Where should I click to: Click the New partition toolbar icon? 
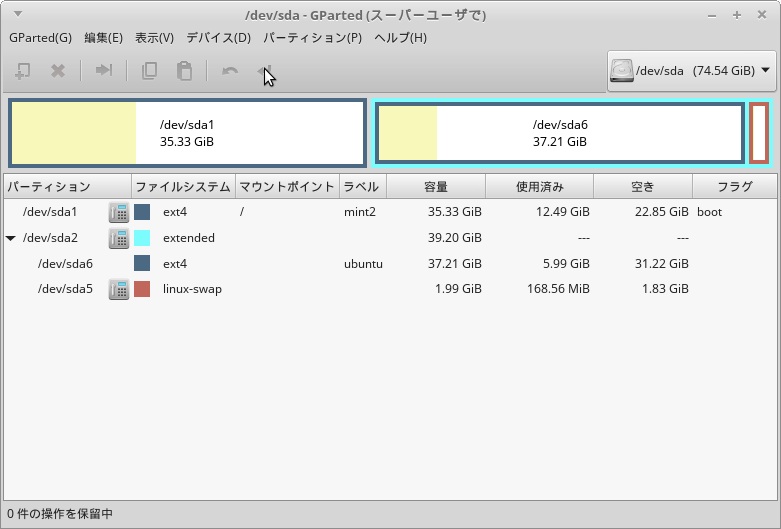(22, 71)
